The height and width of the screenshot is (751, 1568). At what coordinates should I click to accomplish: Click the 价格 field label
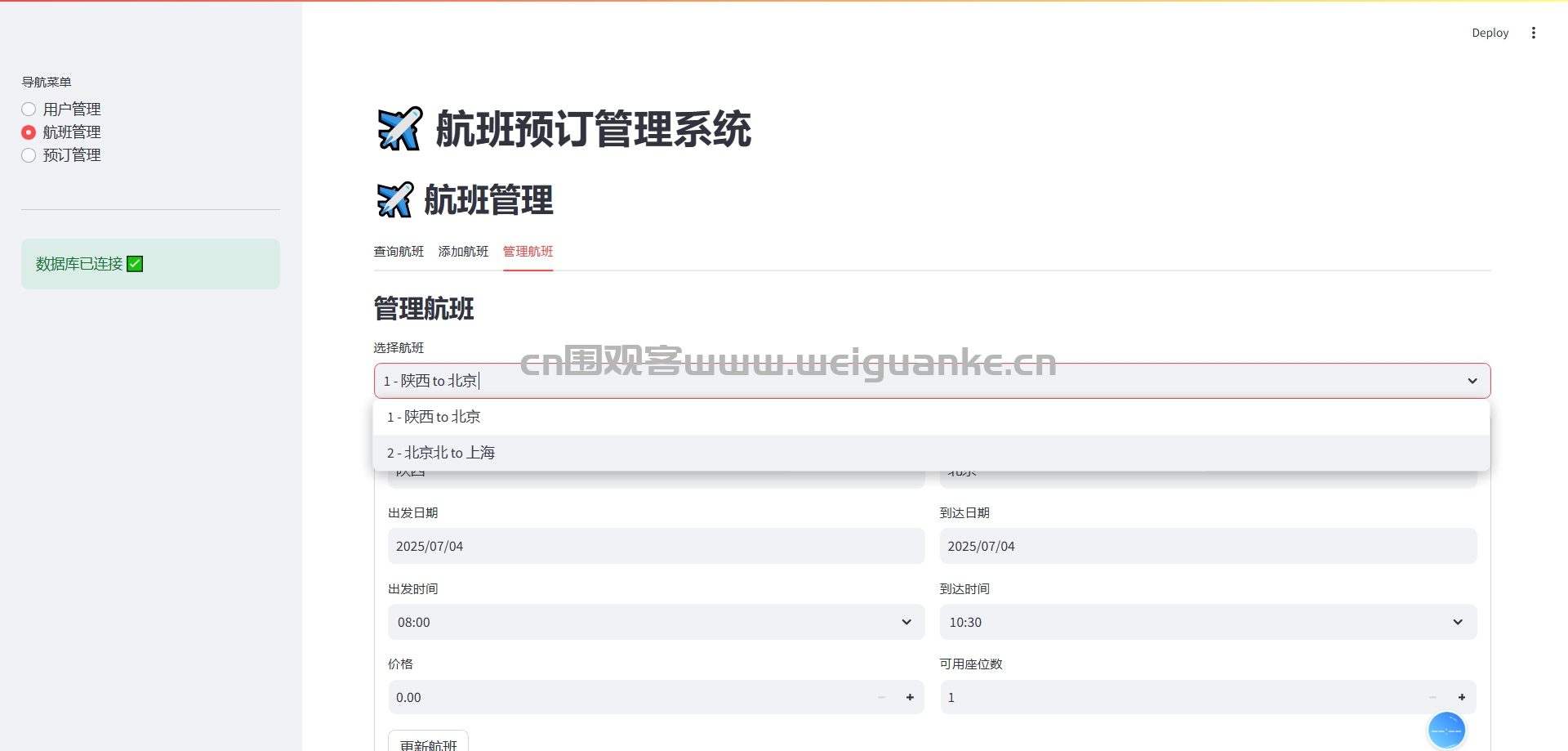[400, 664]
